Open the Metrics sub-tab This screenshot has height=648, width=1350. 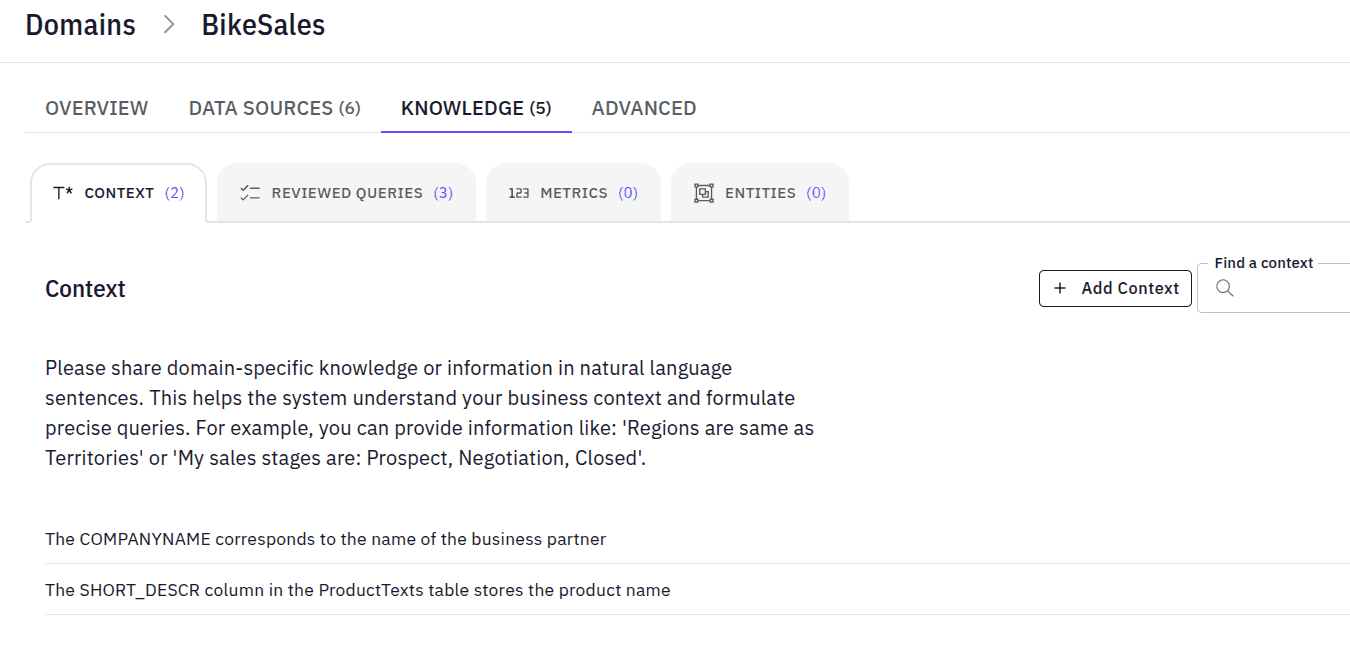coord(573,192)
